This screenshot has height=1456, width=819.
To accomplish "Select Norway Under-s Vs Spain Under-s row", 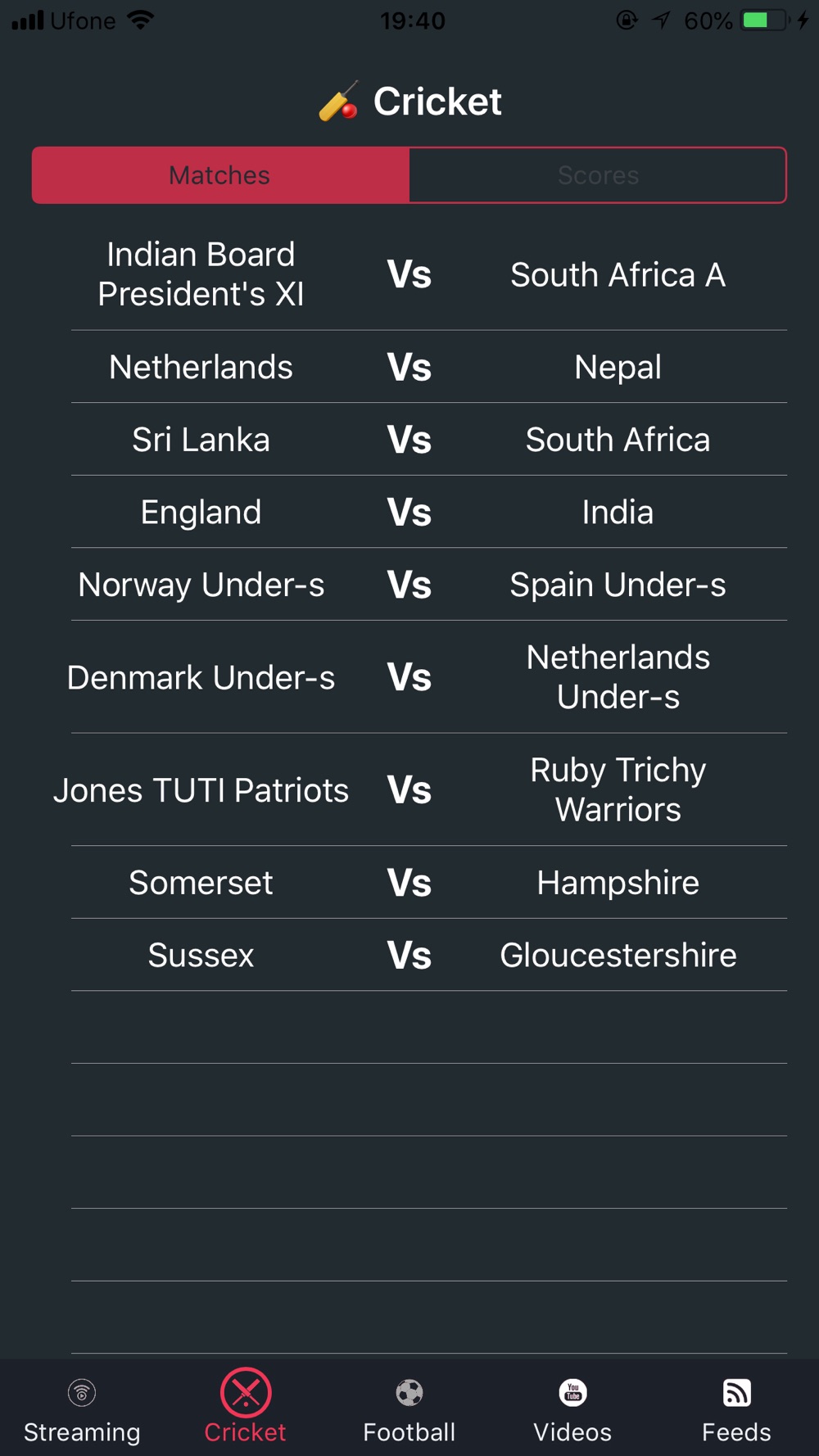I will click(409, 585).
